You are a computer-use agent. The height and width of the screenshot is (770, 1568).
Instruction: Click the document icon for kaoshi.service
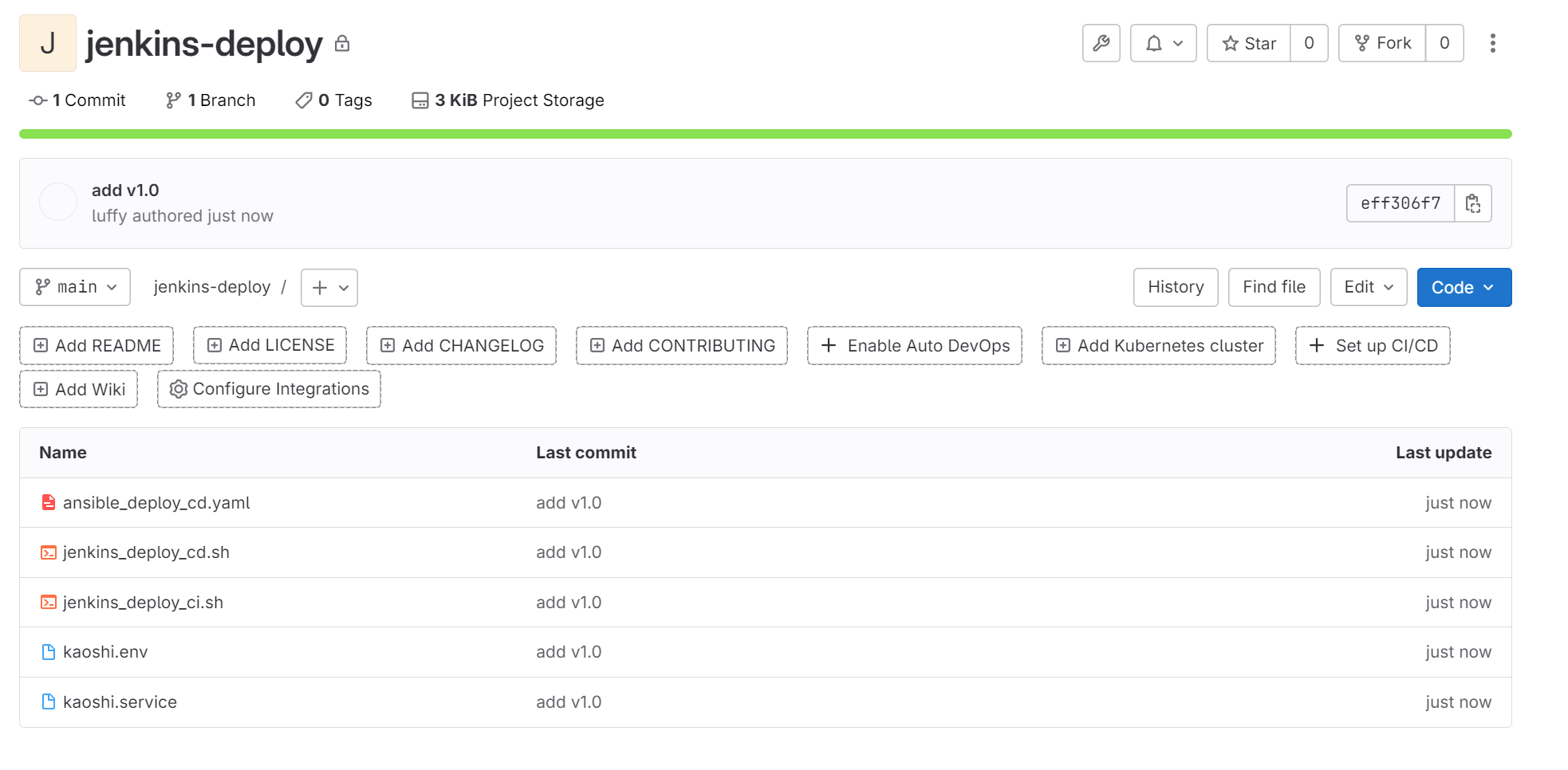click(49, 701)
